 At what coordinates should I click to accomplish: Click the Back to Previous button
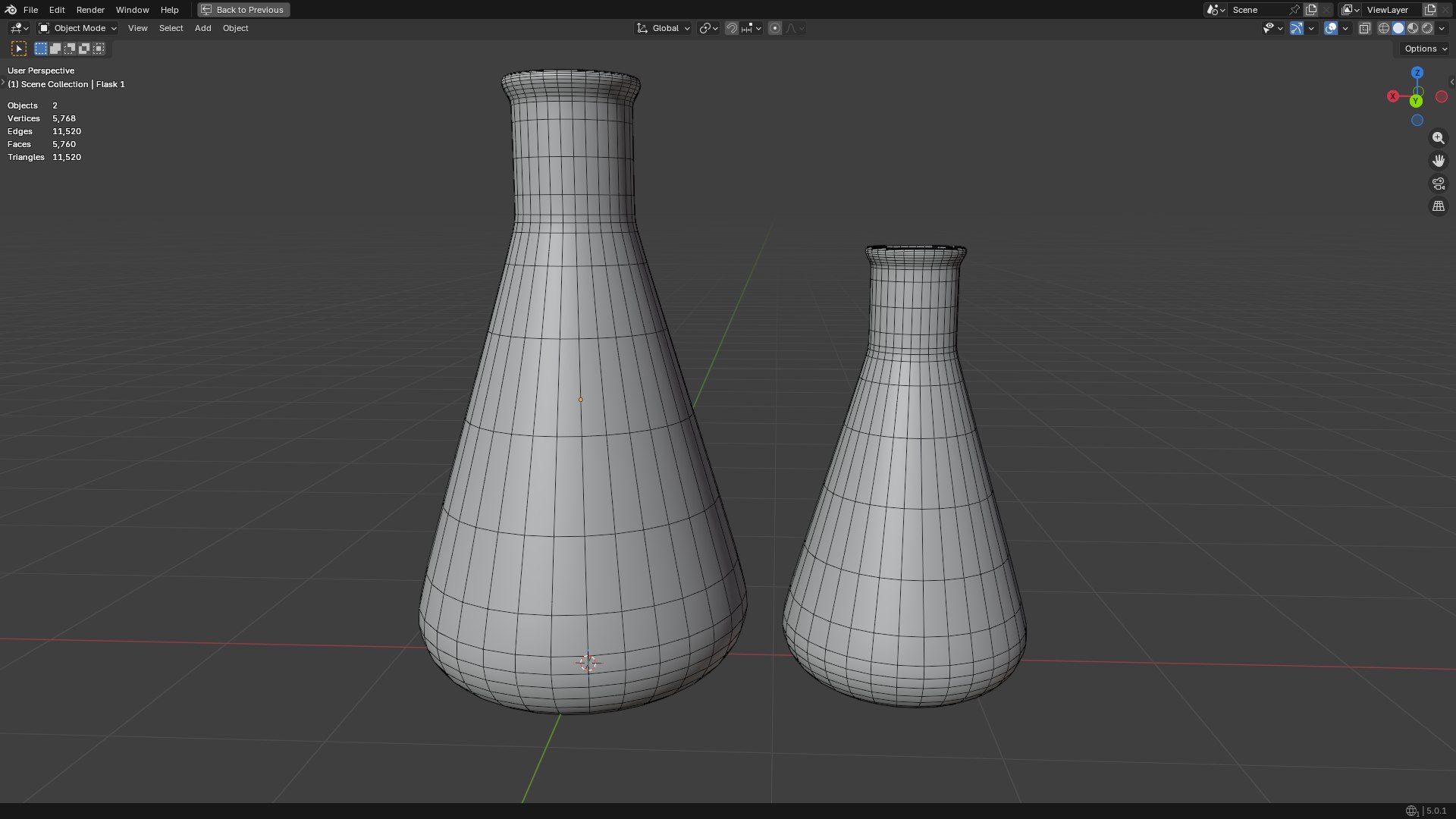[243, 10]
